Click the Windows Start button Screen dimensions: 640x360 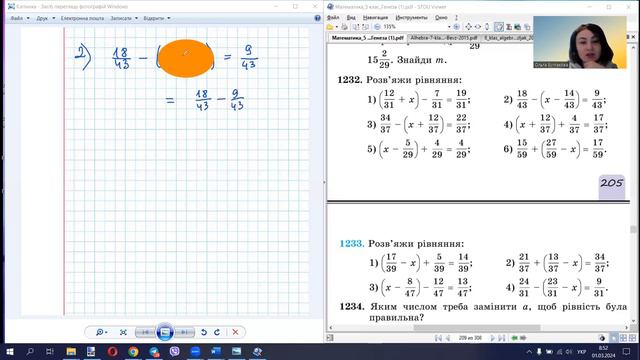point(10,351)
